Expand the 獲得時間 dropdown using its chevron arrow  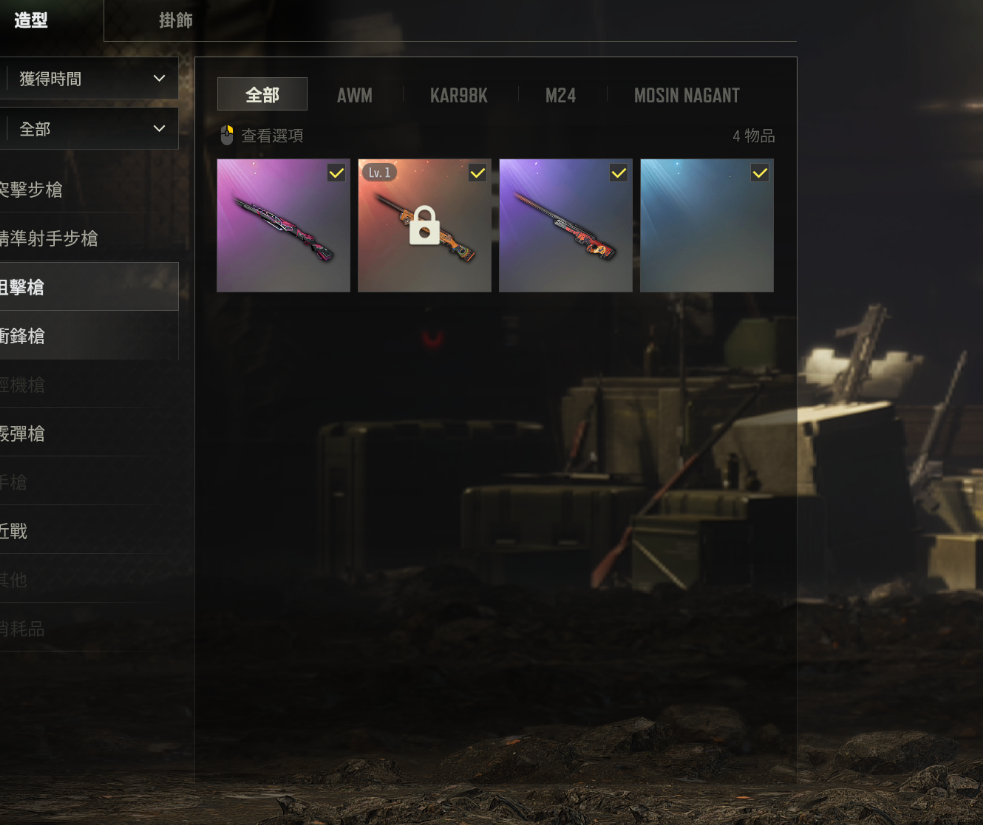(x=159, y=78)
